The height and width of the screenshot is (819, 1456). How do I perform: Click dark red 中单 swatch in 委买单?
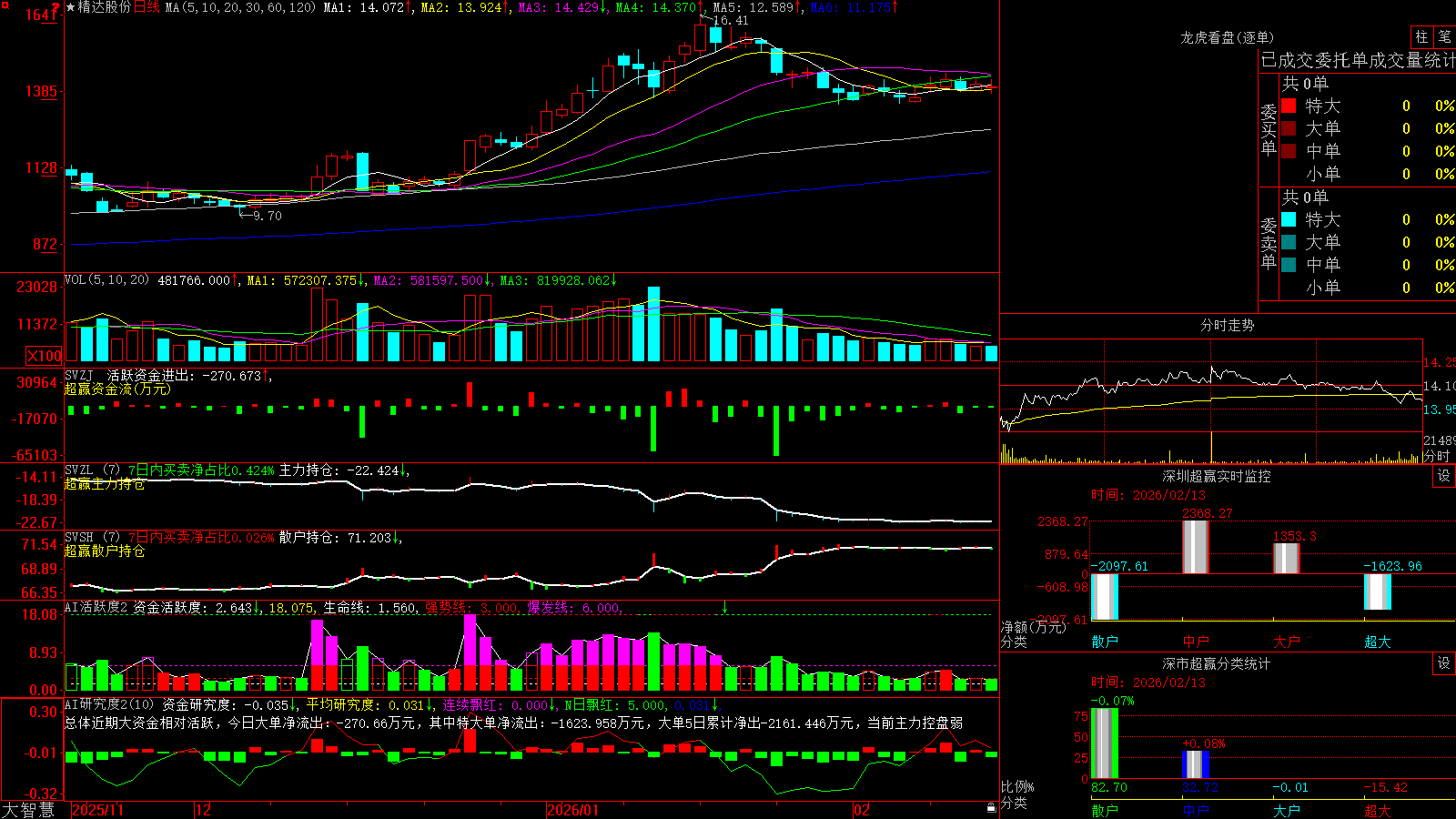tap(1289, 151)
